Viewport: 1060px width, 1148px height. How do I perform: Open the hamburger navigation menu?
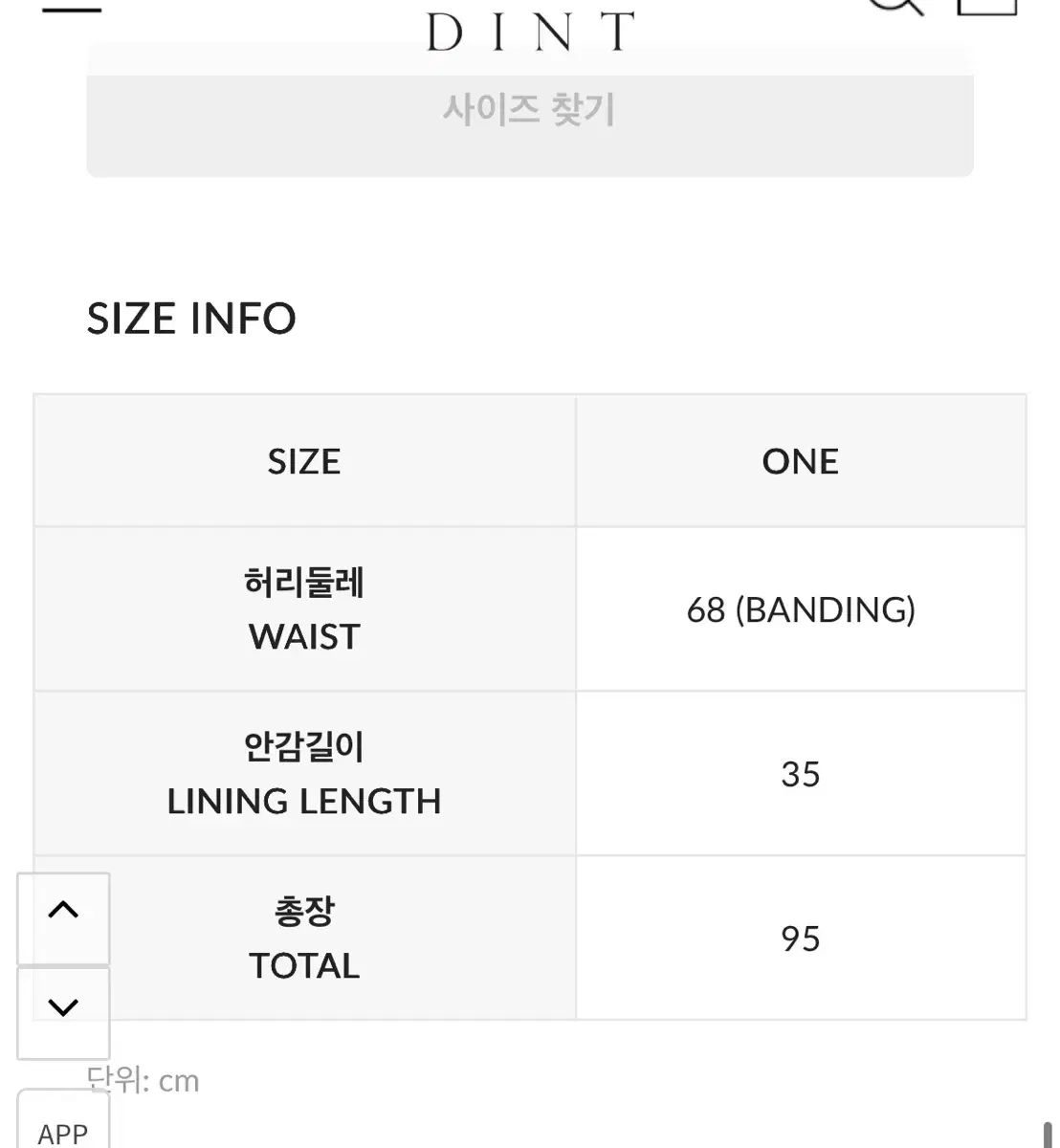[x=71, y=8]
